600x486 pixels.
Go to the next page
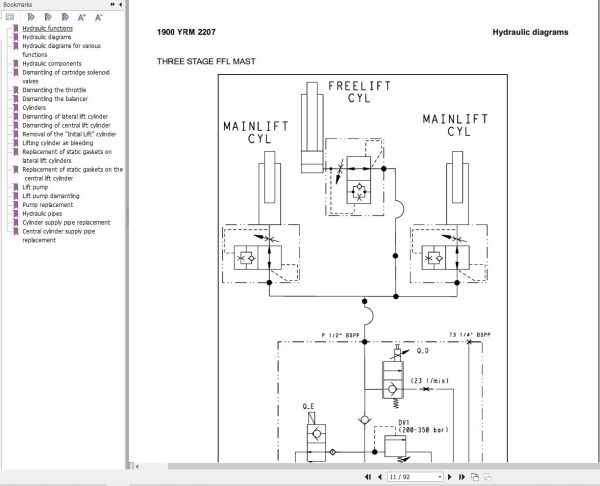tap(450, 477)
